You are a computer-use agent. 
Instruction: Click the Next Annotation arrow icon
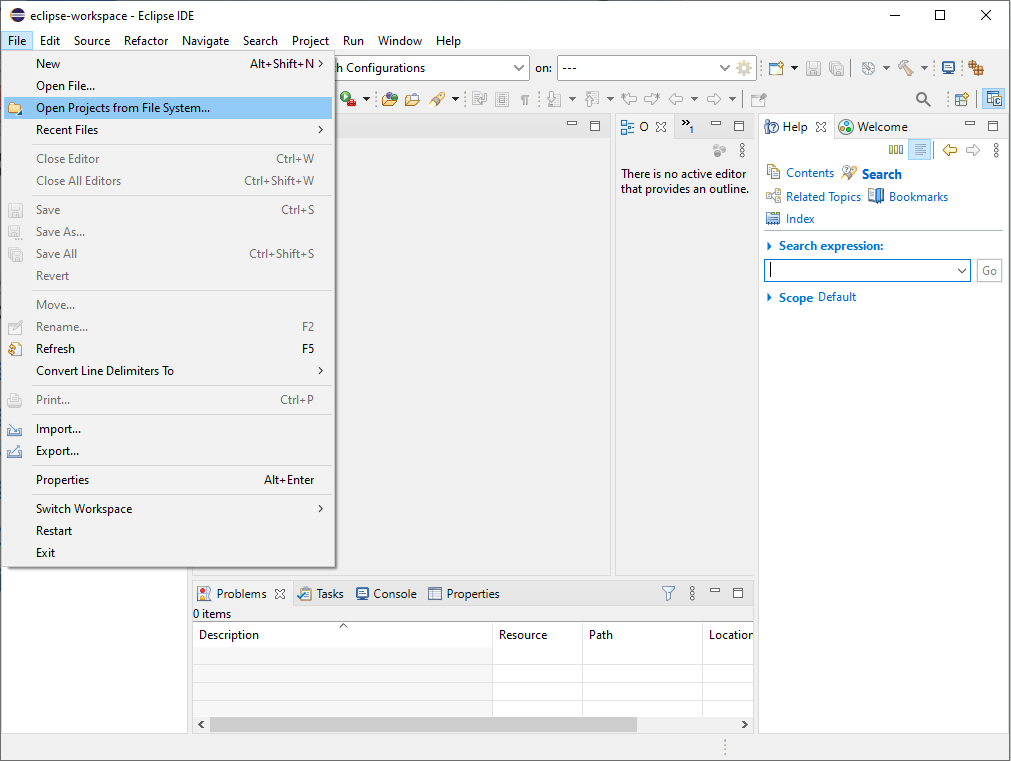coord(554,99)
